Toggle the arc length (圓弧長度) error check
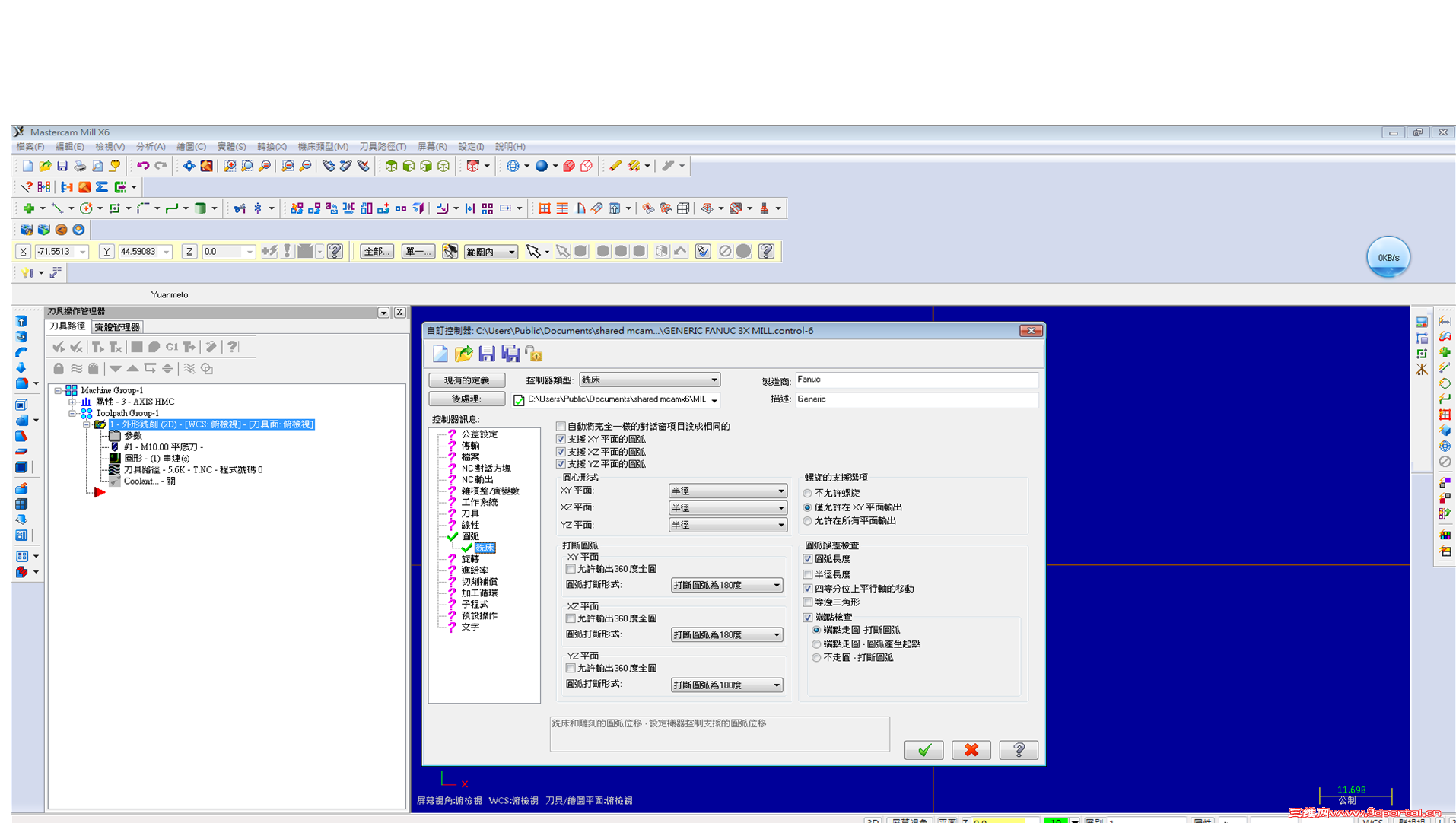 click(808, 559)
